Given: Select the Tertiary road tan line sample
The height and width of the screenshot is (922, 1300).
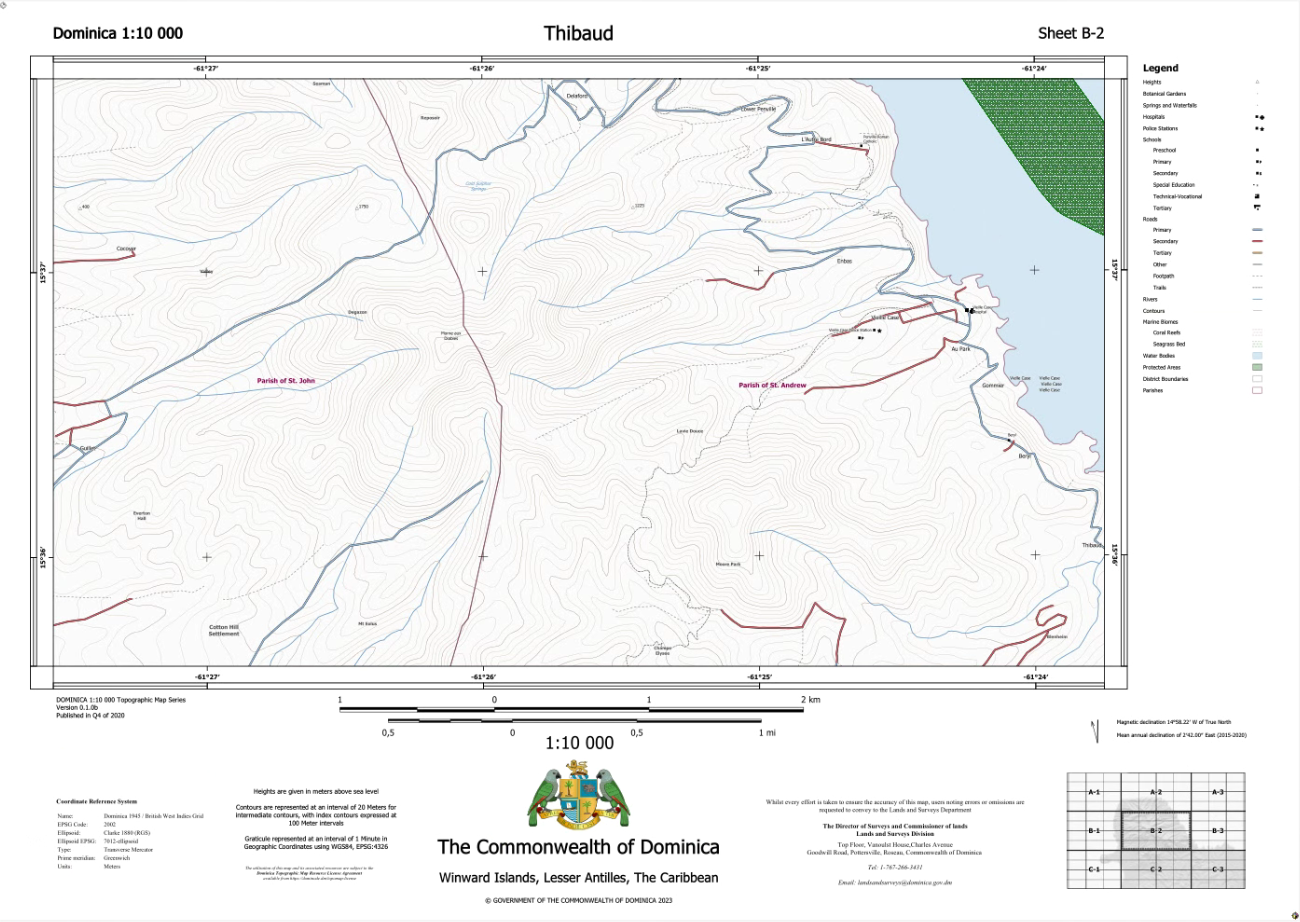Looking at the screenshot, I should (1259, 253).
